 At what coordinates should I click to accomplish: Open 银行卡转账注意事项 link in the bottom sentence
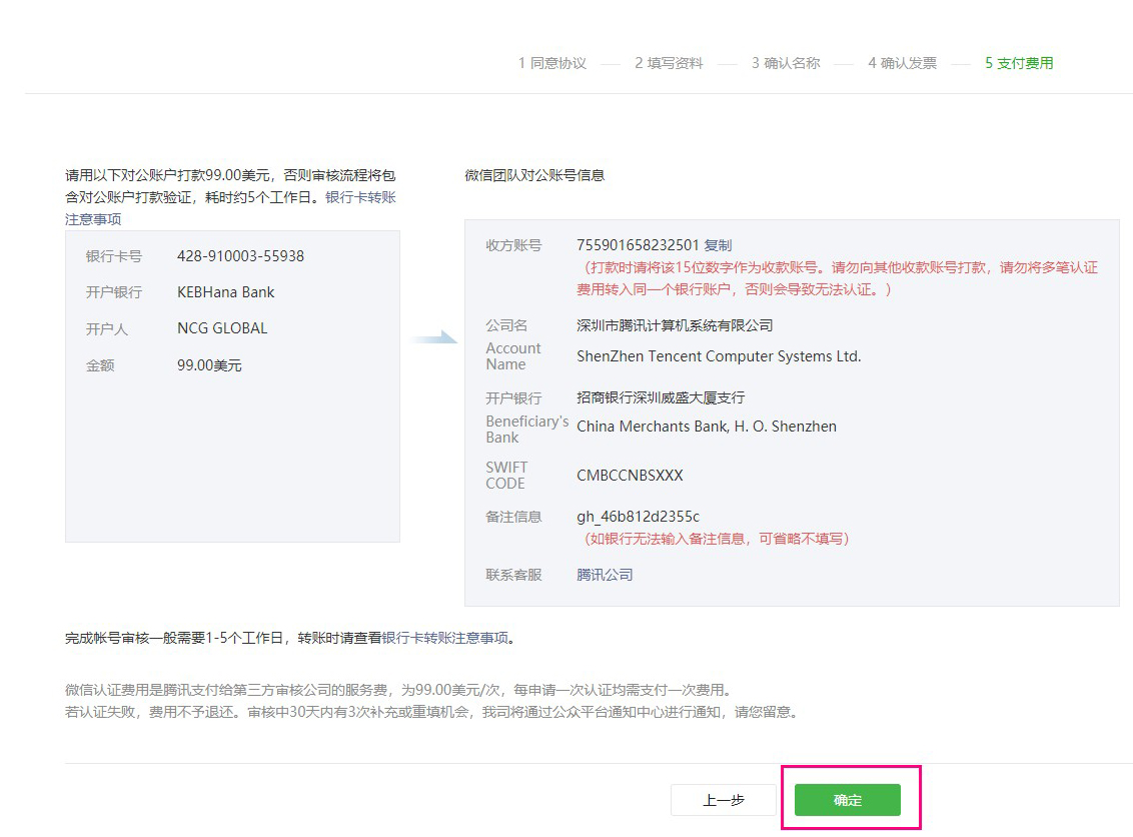pyautogui.click(x=444, y=638)
